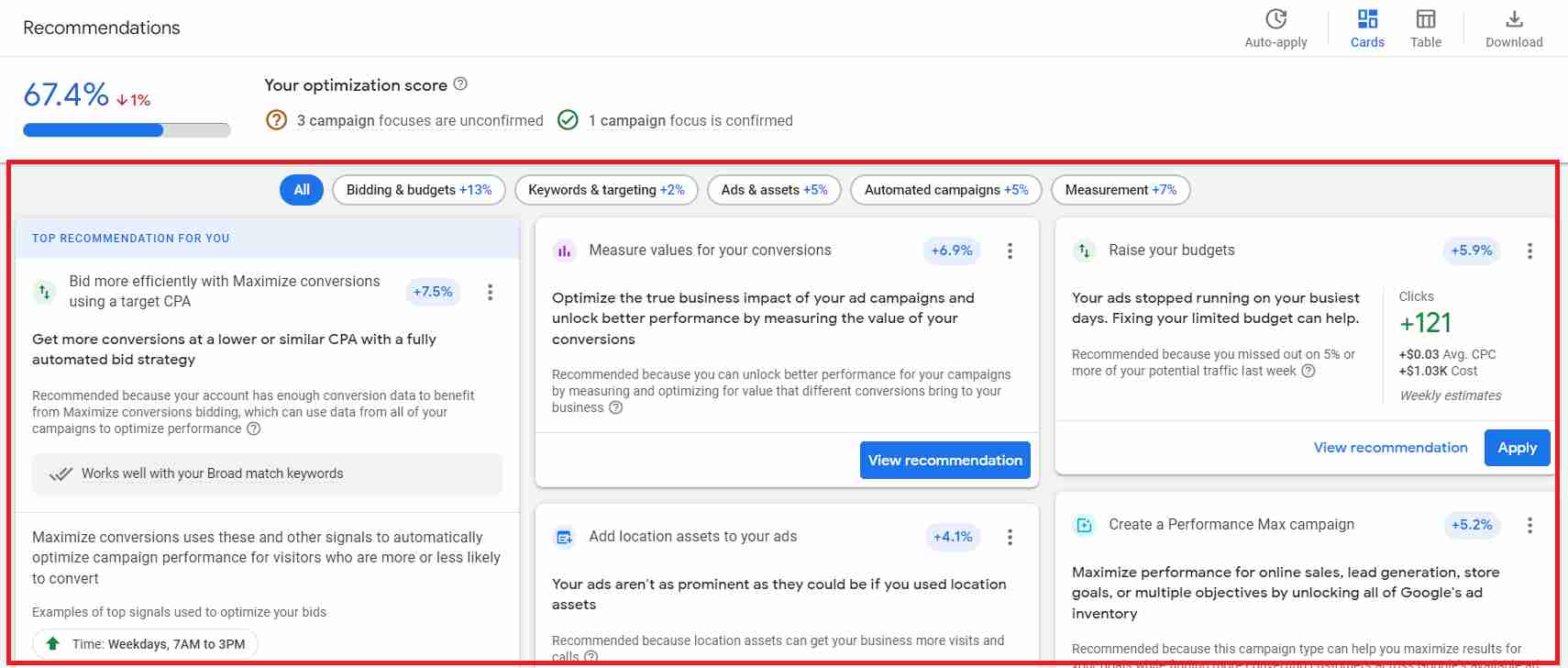The width and height of the screenshot is (1568, 668).
Task: Filter by Automated campaigns +5%
Action: tap(946, 190)
